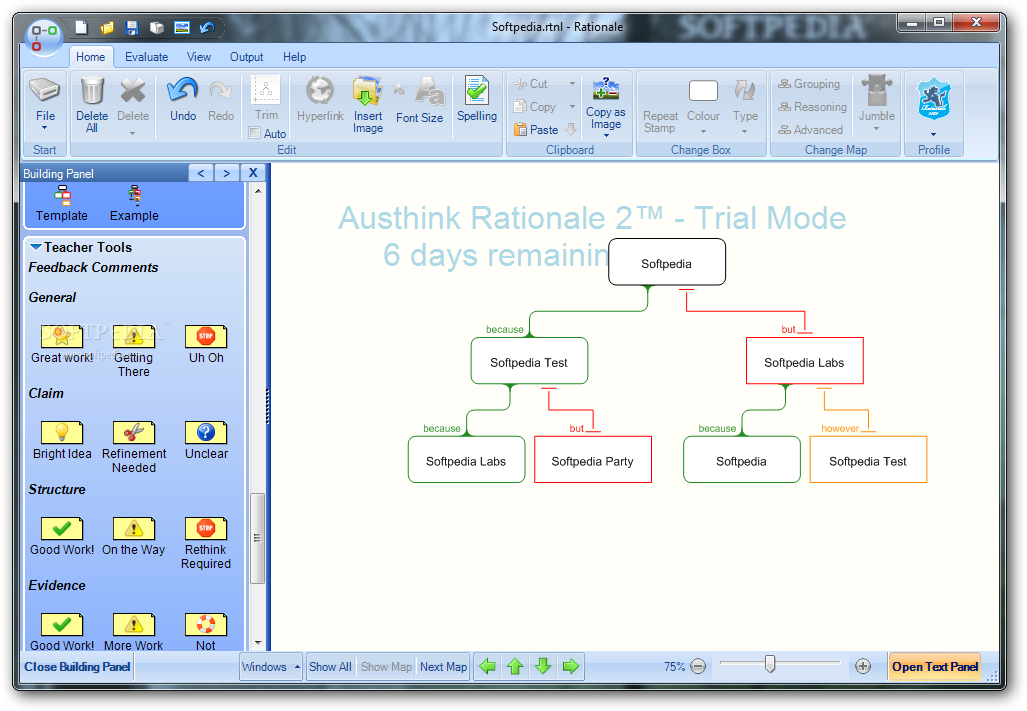1027x711 pixels.
Task: Click the zoom out minus button
Action: 698,666
